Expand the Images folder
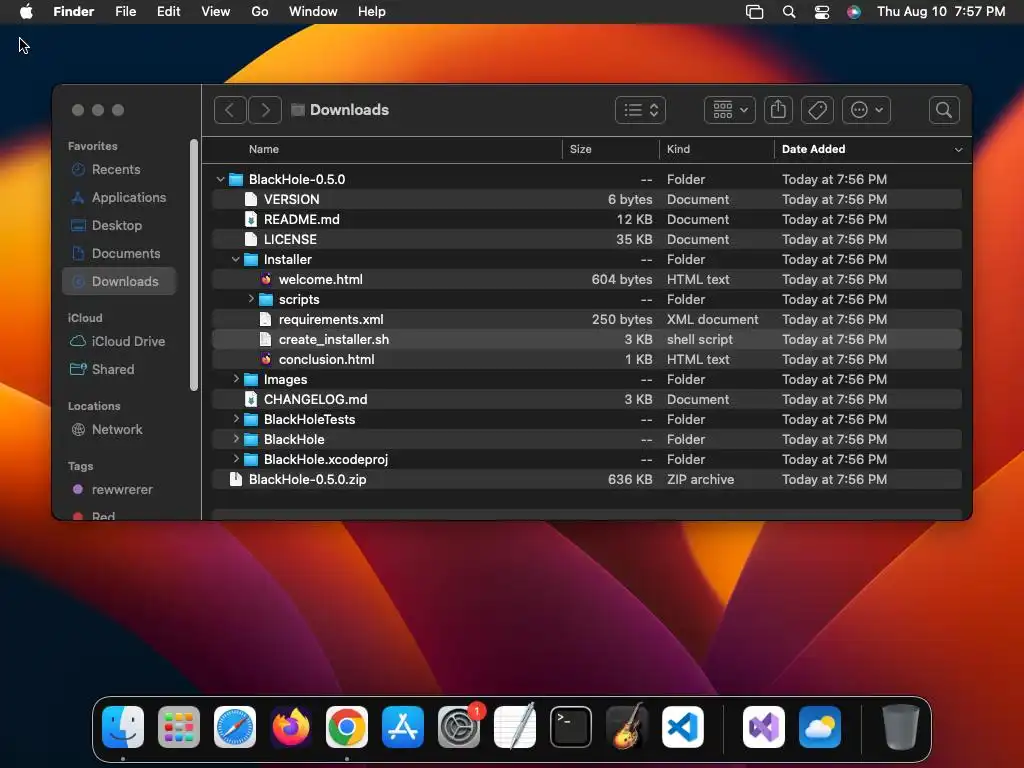 pyautogui.click(x=236, y=379)
